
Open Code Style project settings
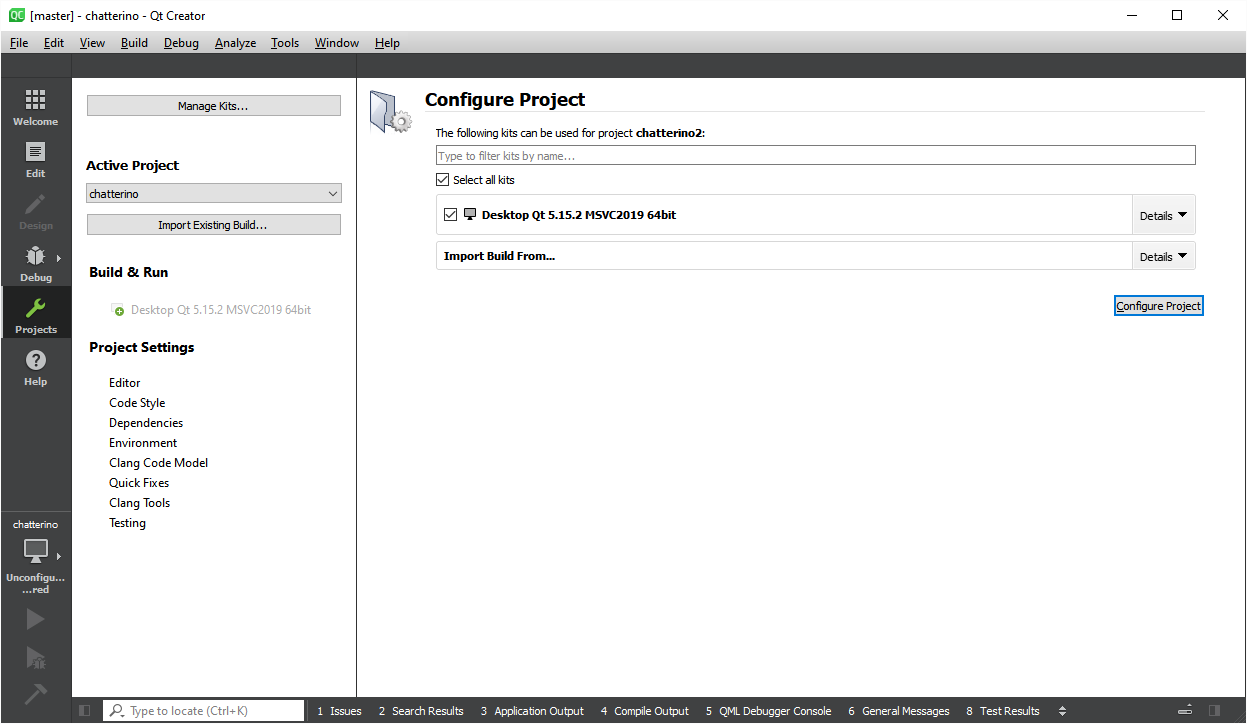(x=137, y=403)
